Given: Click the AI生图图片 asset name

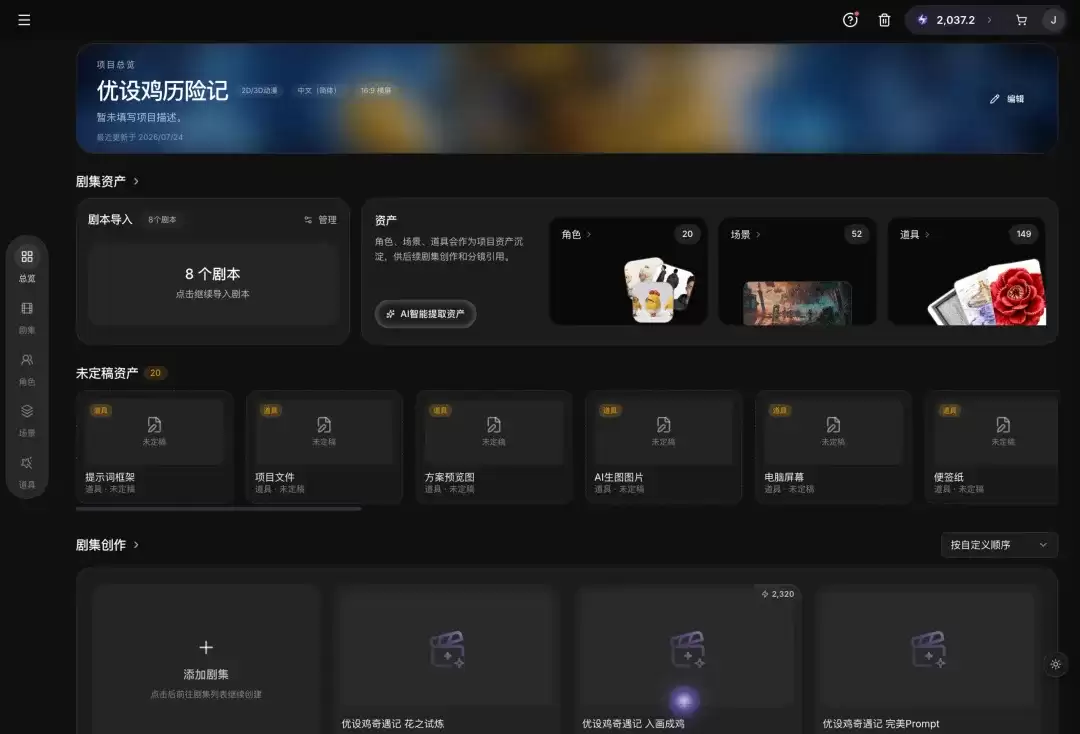Looking at the screenshot, I should tap(619, 477).
